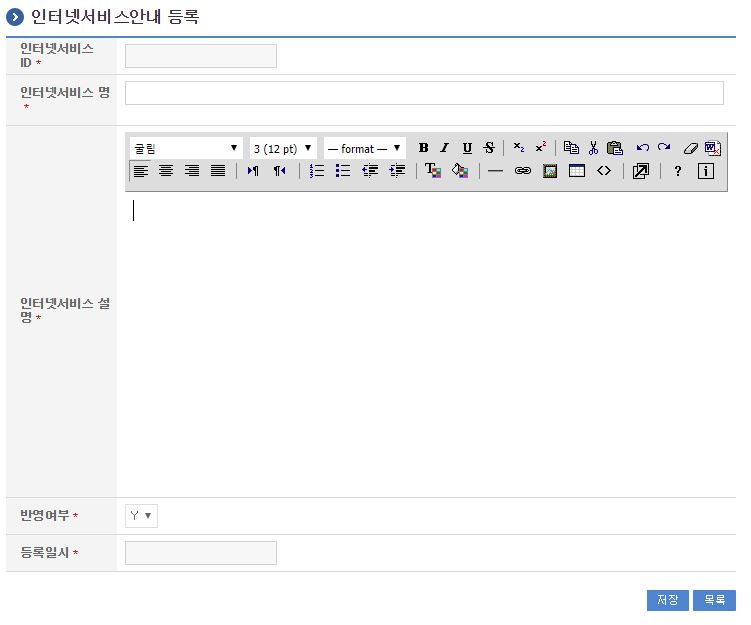Click the insert table icon
The image size is (751, 625).
pyautogui.click(x=577, y=171)
